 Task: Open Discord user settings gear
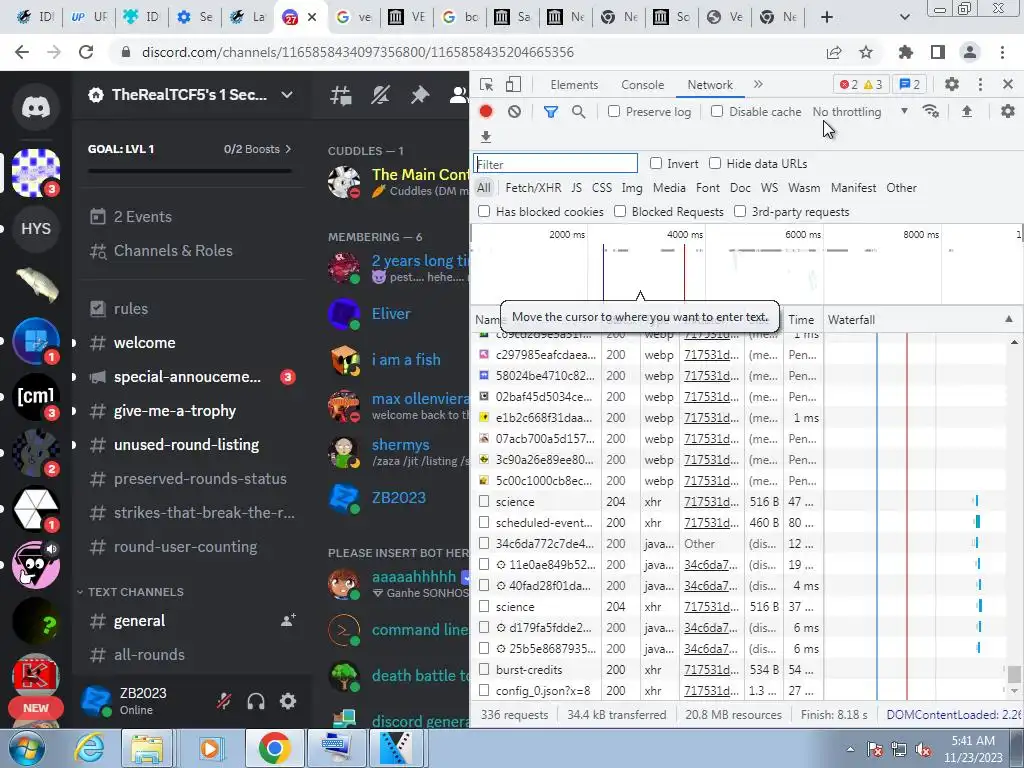coord(288,701)
